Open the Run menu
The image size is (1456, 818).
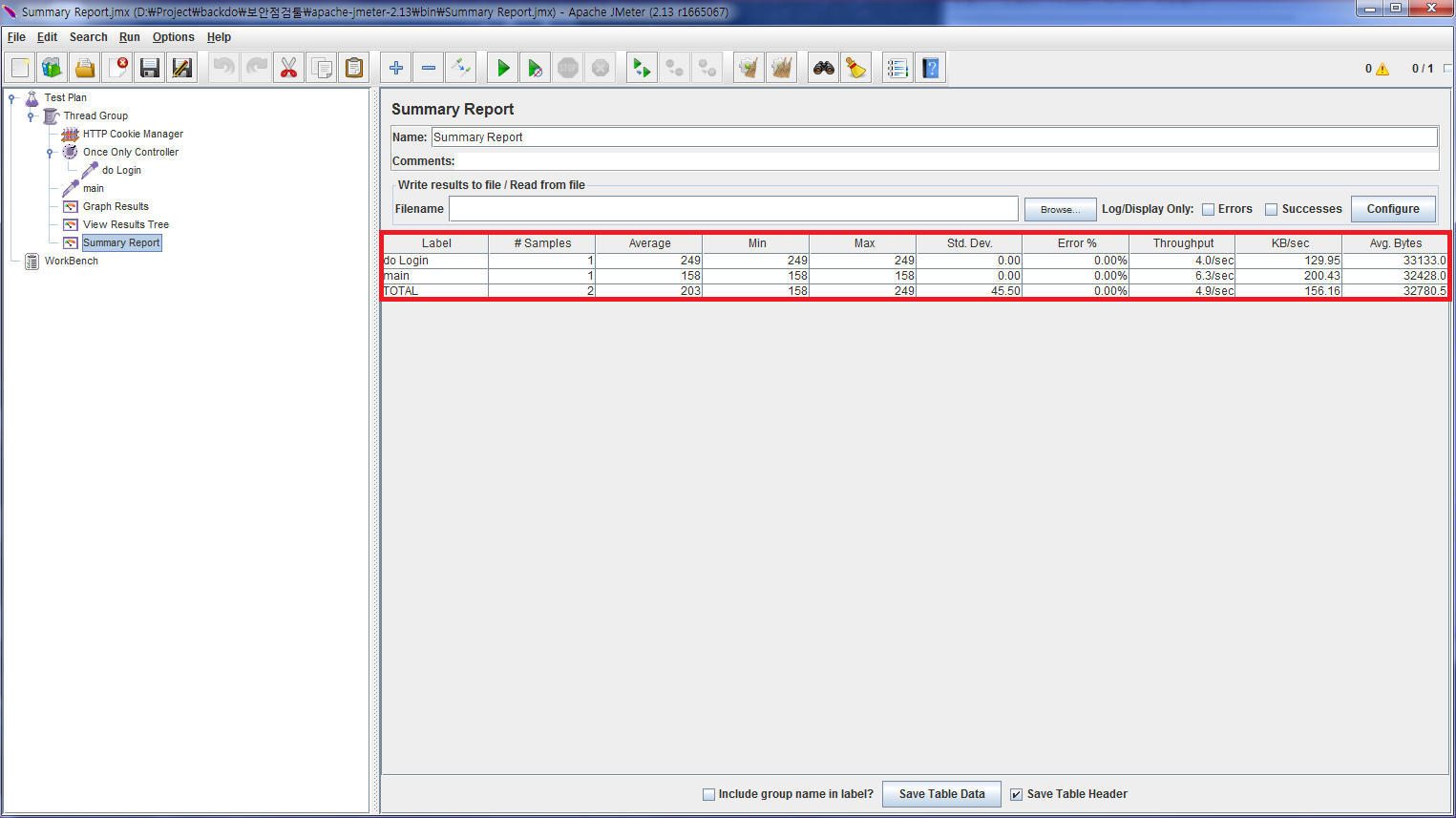point(129,37)
